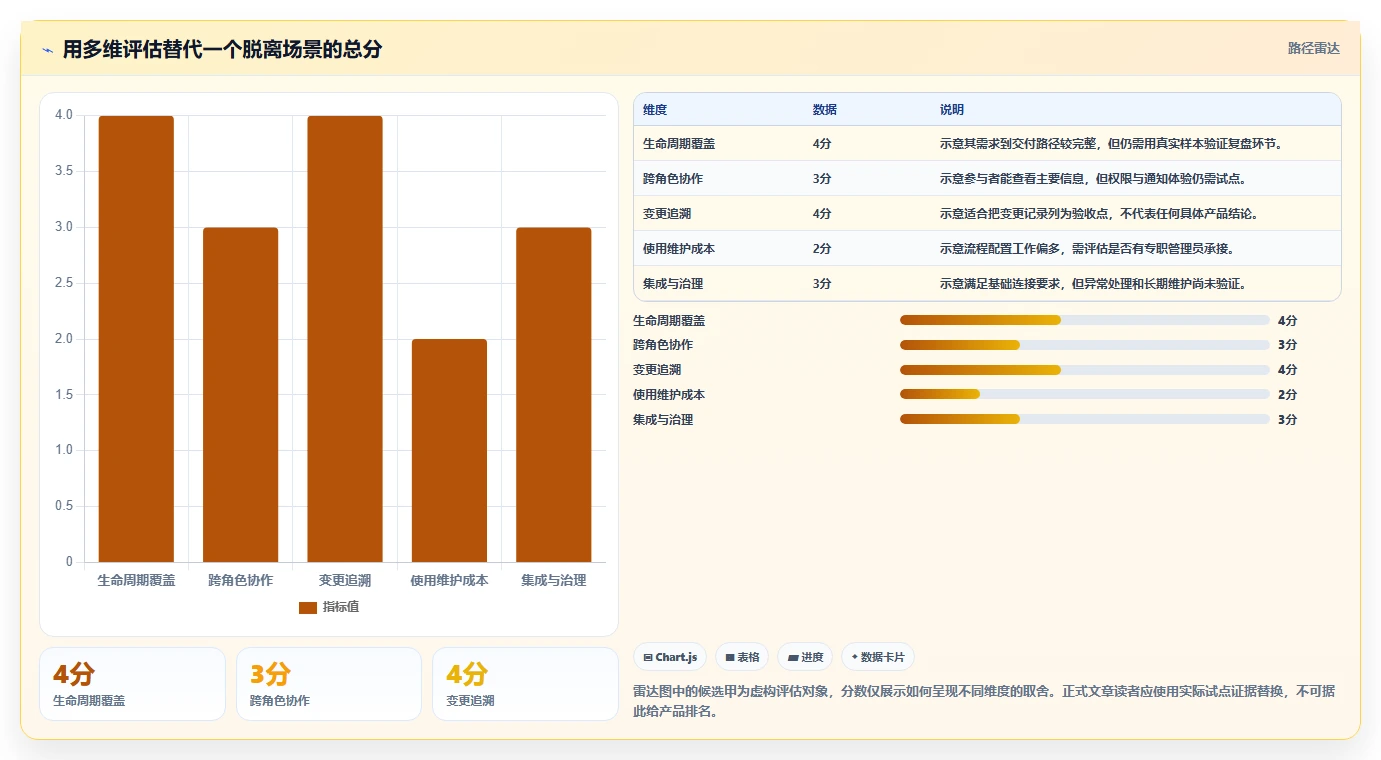This screenshot has width=1381, height=760.
Task: Click the 数据卡片 tag chip
Action: [x=878, y=657]
